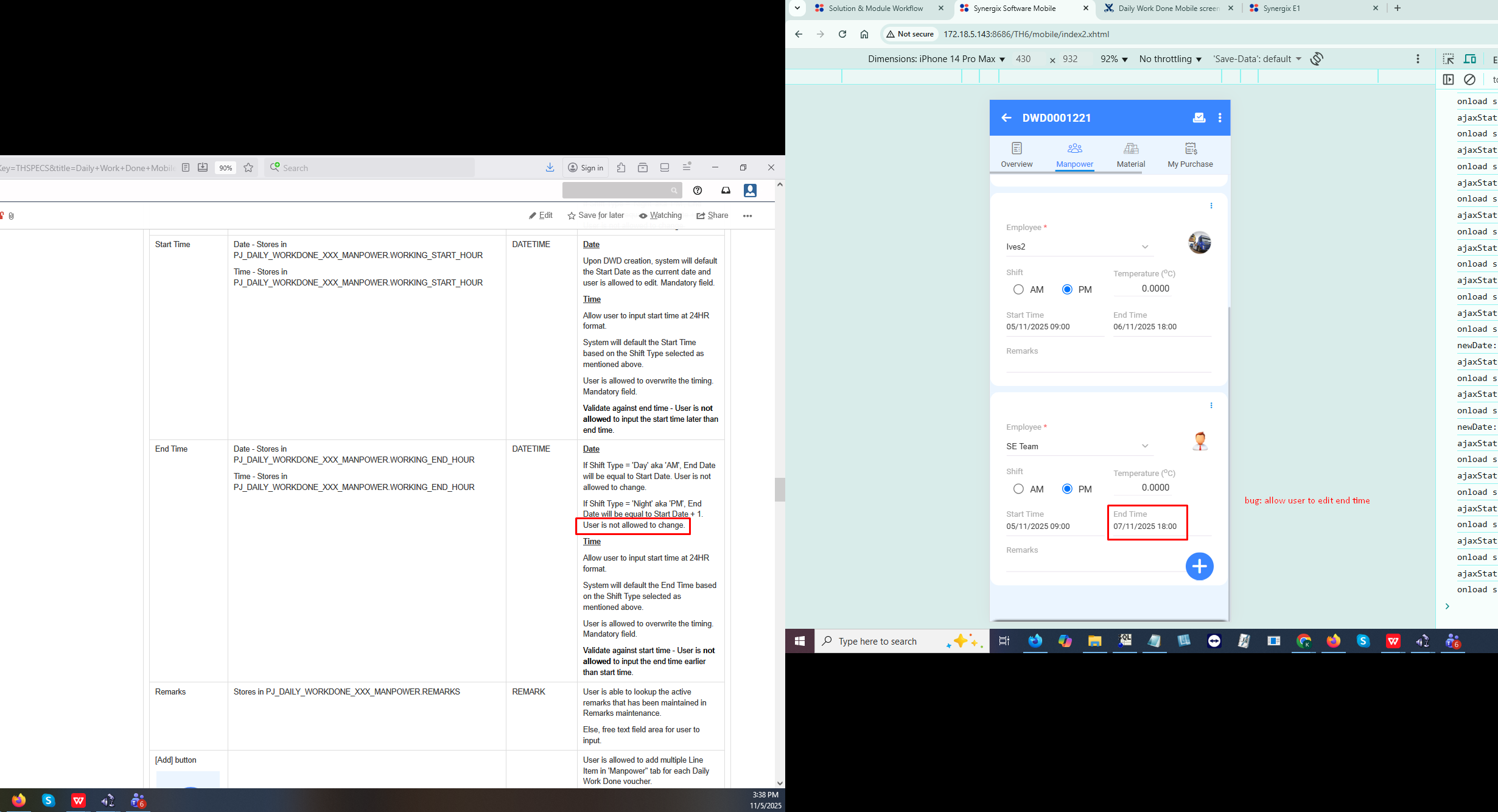Open header three-dot menu beside save icon
Image resolution: width=1498 pixels, height=812 pixels.
coord(1219,117)
